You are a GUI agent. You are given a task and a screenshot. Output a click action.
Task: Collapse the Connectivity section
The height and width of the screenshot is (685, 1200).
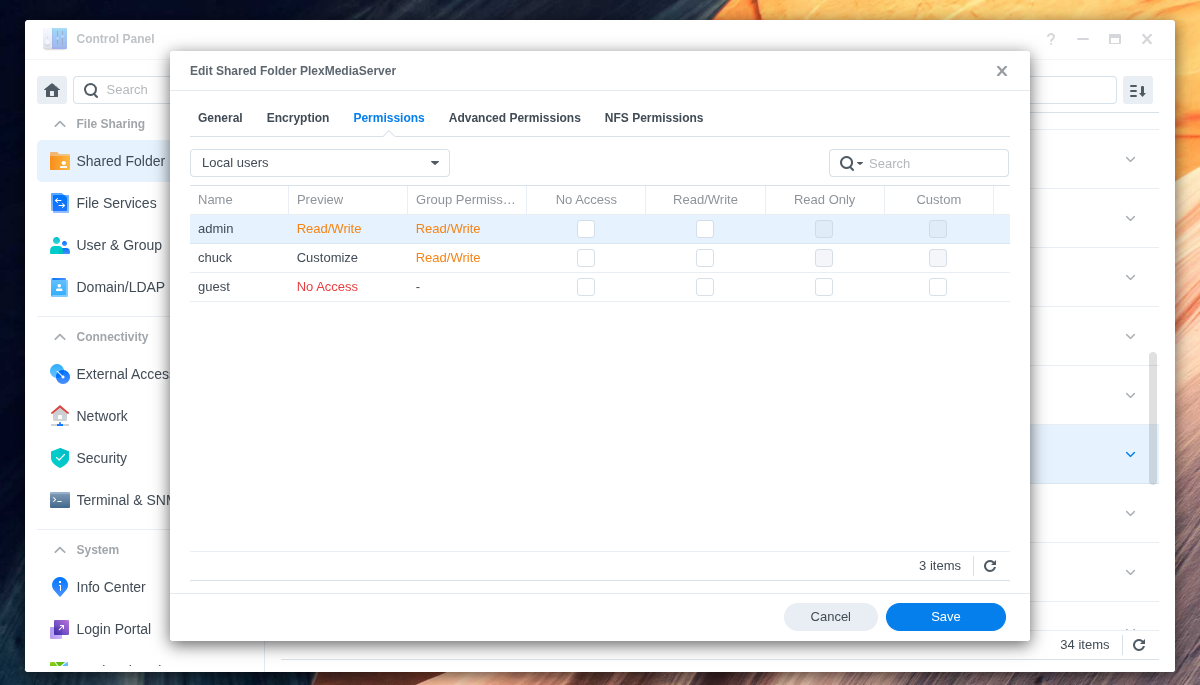pos(60,337)
